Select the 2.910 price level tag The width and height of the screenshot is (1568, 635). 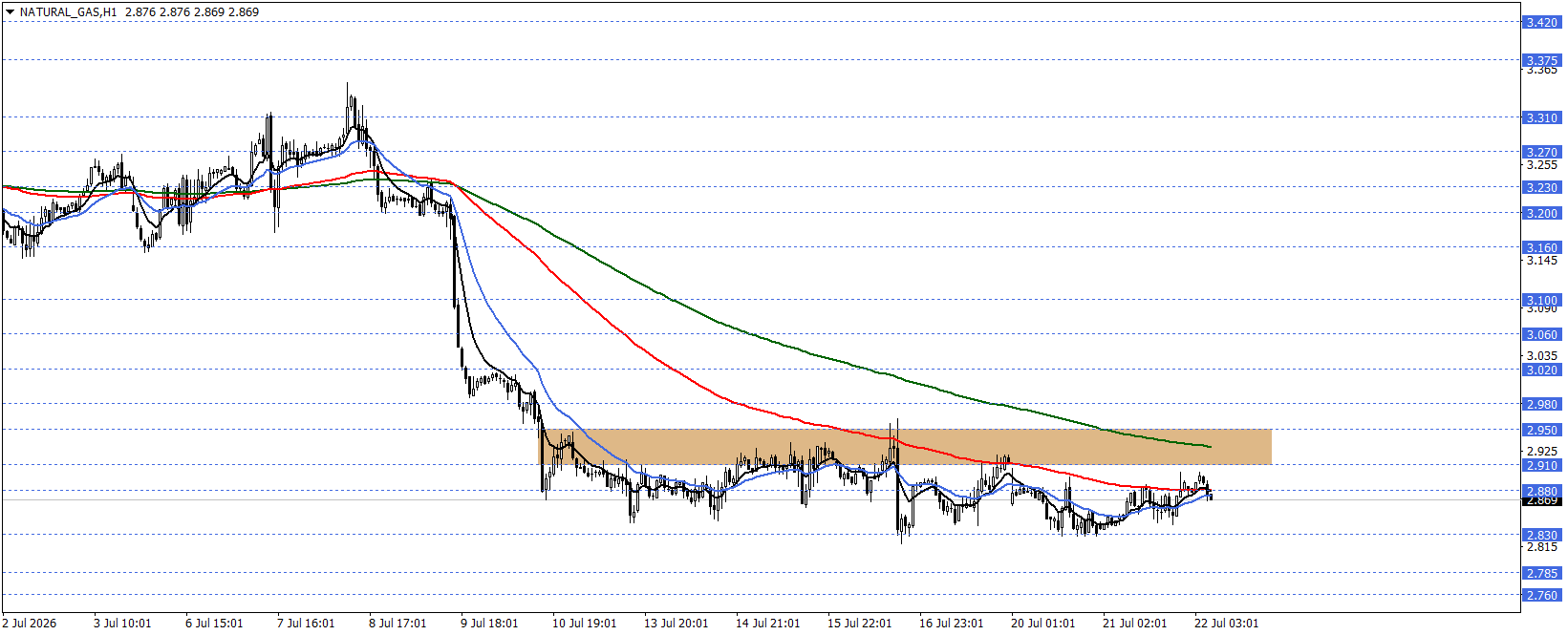(1541, 466)
